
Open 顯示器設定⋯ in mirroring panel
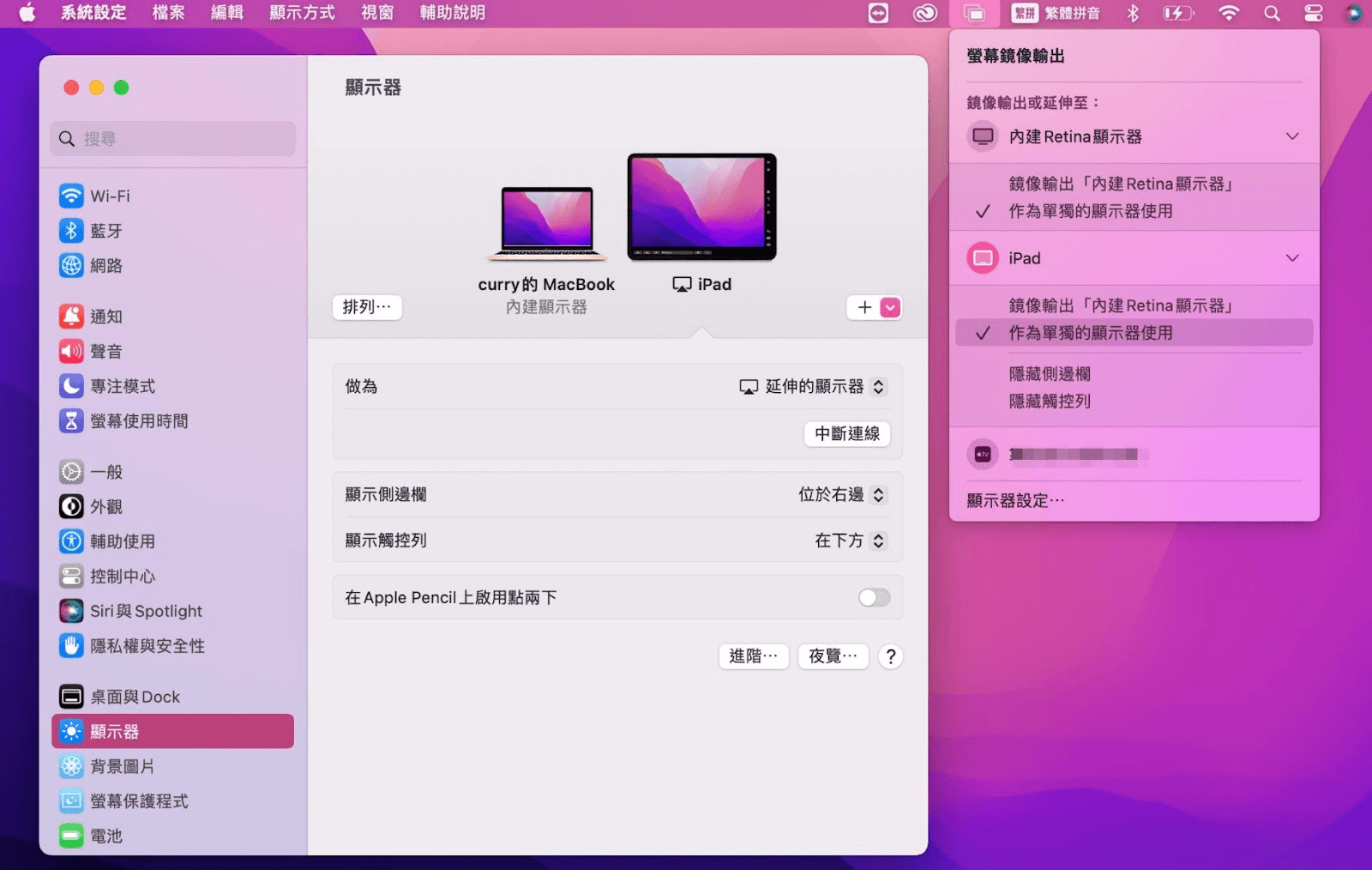point(1016,501)
